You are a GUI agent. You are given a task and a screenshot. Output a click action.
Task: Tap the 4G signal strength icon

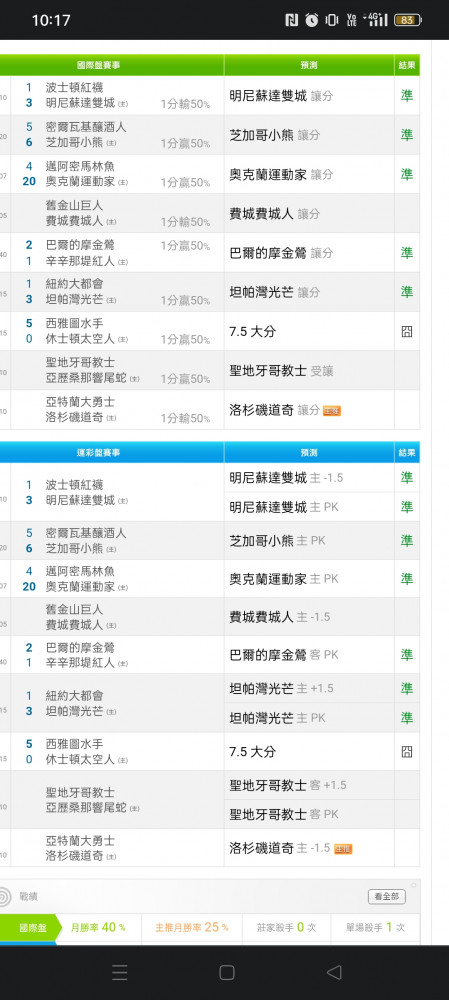click(x=376, y=20)
